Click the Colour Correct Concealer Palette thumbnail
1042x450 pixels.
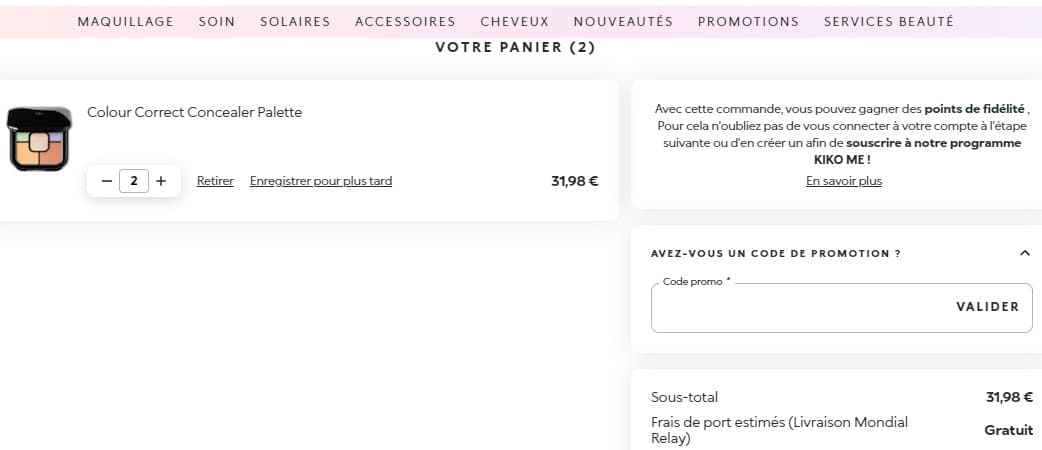(39, 138)
